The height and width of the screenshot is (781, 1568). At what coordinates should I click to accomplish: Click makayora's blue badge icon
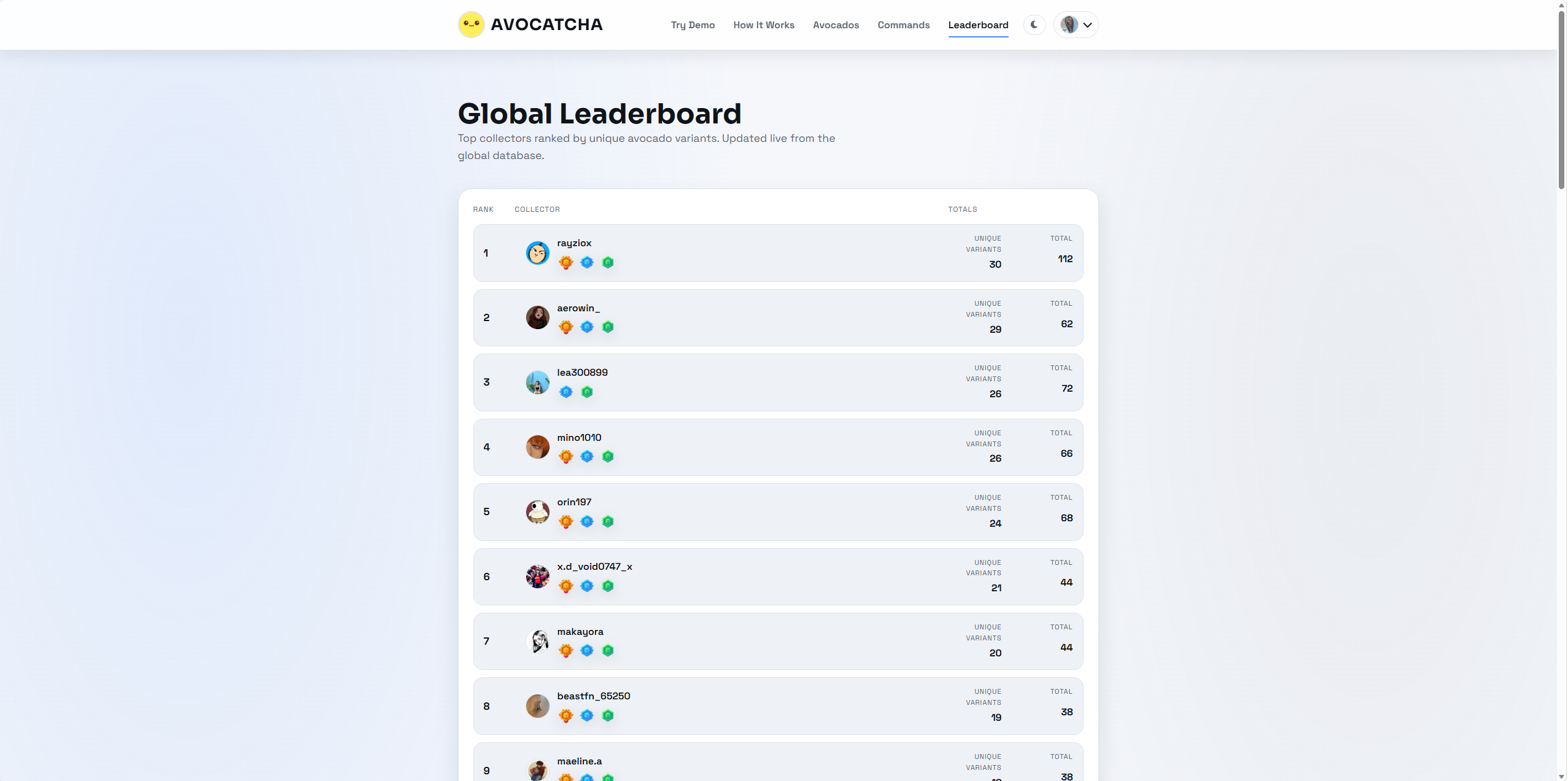[x=587, y=651]
